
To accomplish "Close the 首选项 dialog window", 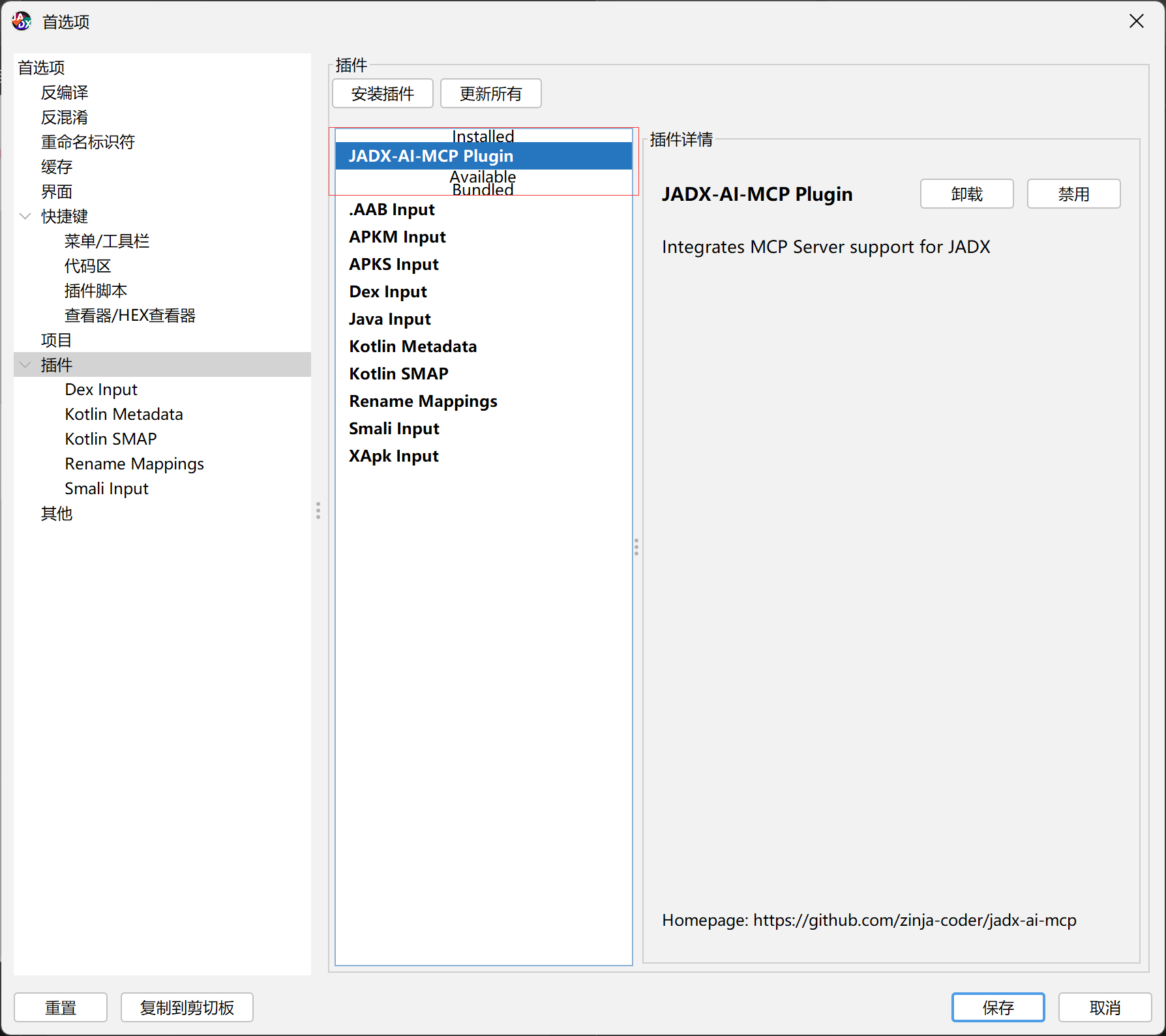I will 1137,22.
